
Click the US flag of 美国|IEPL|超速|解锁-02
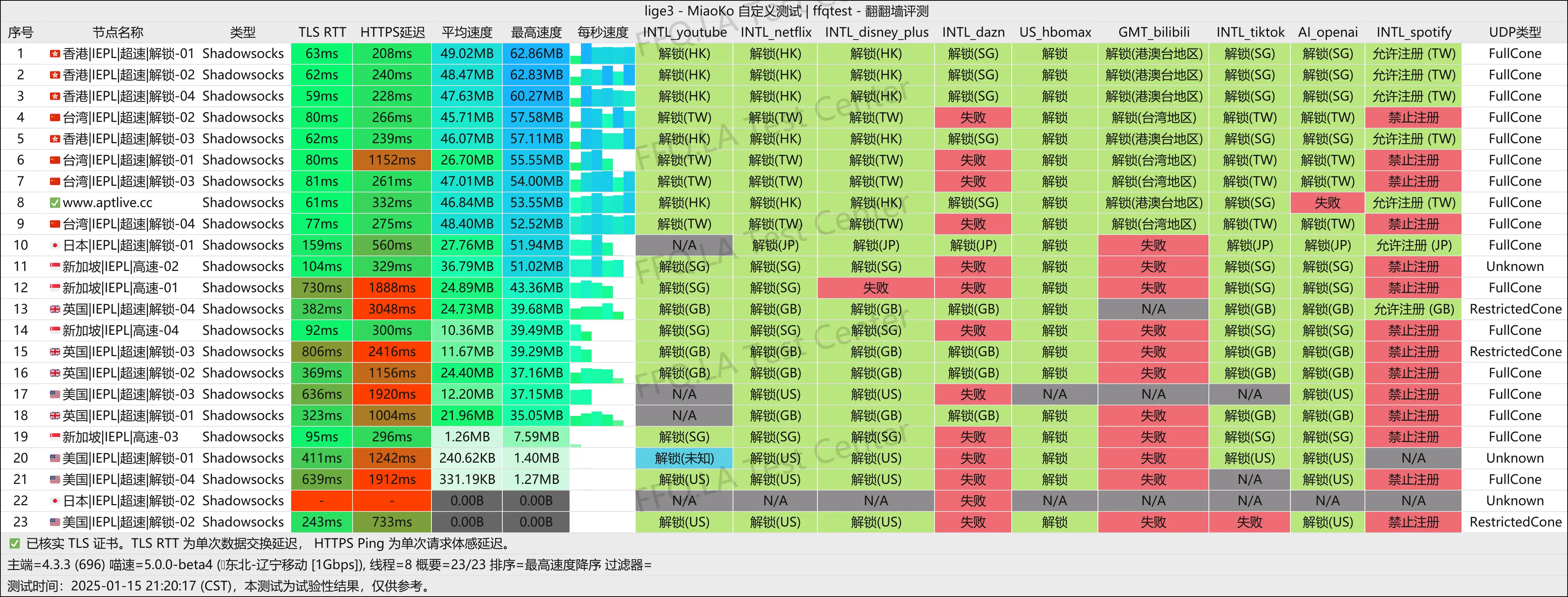click(x=55, y=523)
